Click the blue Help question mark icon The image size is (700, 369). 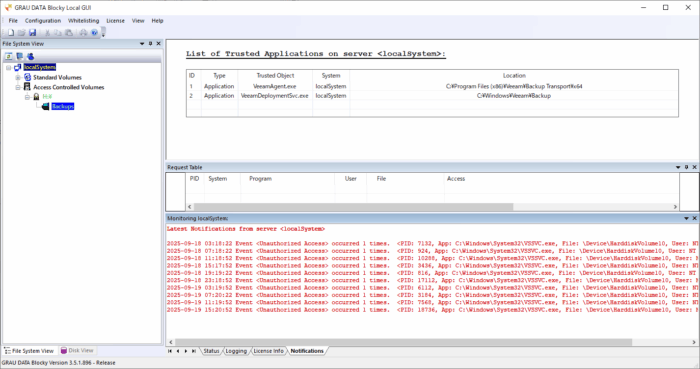point(94,33)
